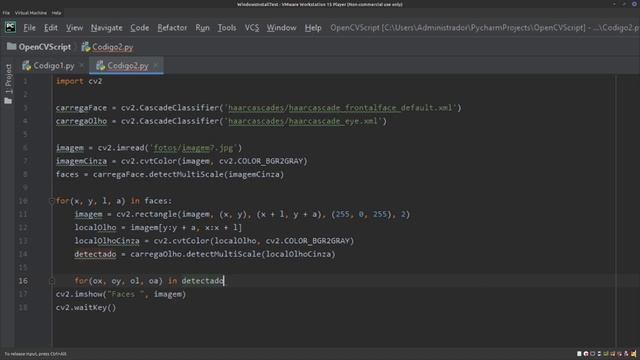Click the folder icon under the Project sidebar label
The width and height of the screenshot is (640, 360).
(8, 101)
